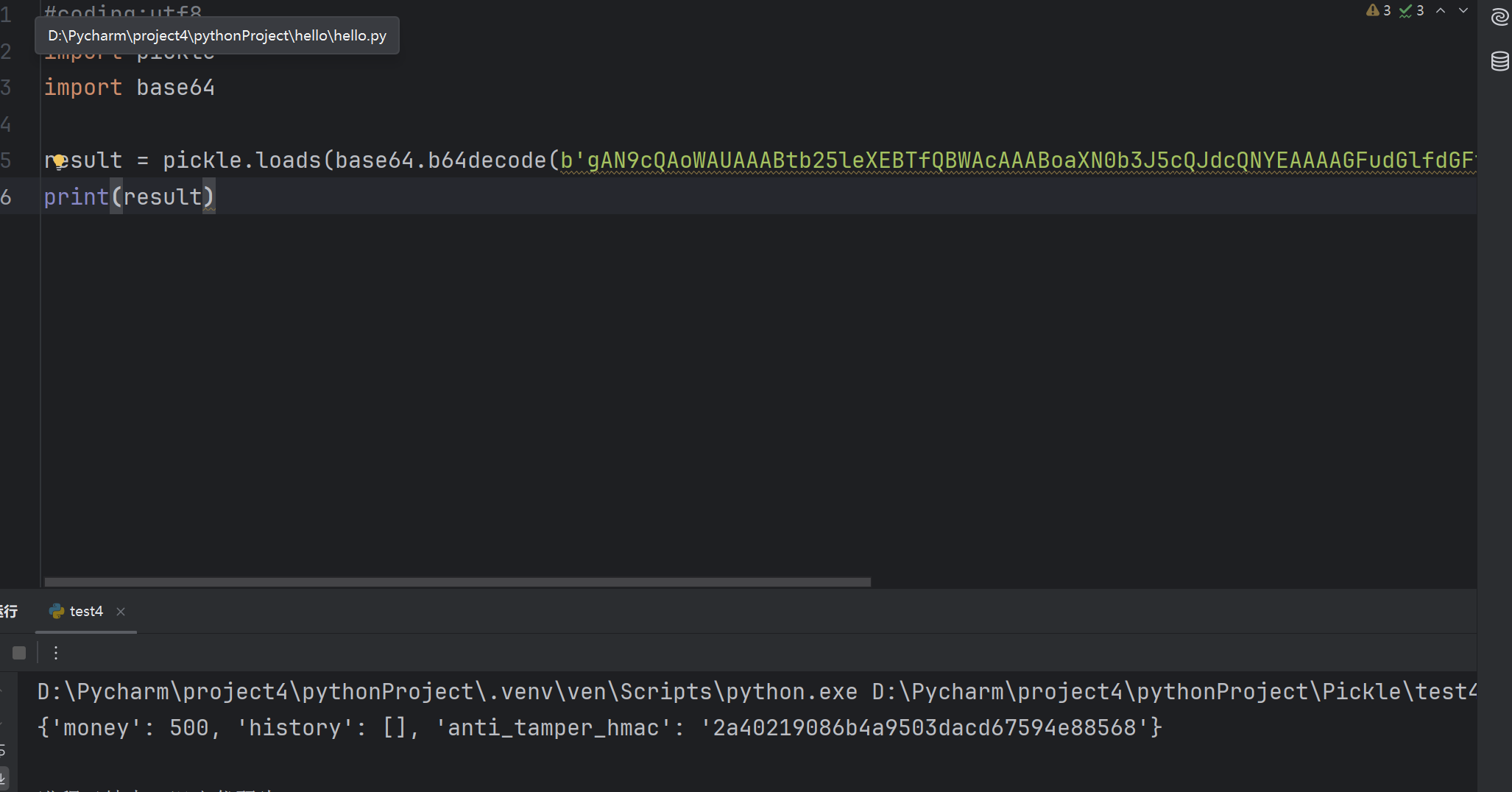1512x792 pixels.
Task: Click the anti_tamper_hmac hash value
Action: [925, 728]
